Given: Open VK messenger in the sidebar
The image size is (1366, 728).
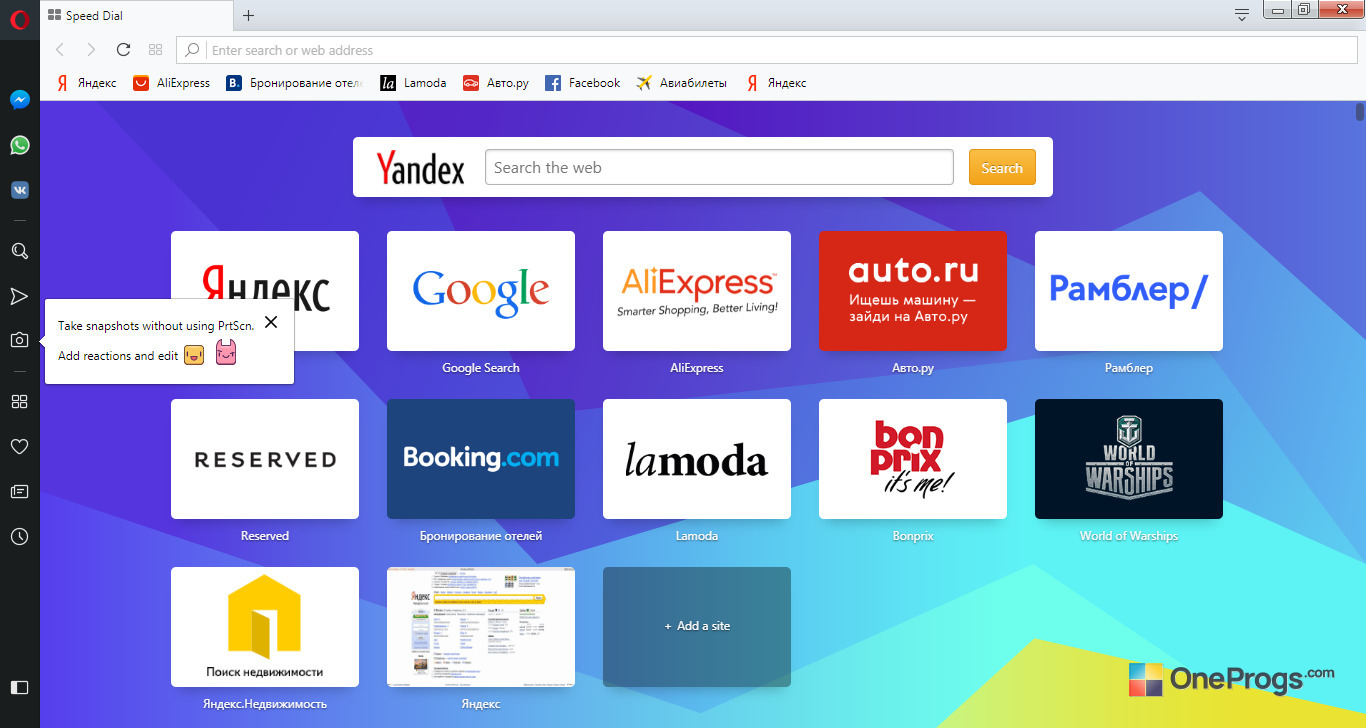Looking at the screenshot, I should point(19,190).
